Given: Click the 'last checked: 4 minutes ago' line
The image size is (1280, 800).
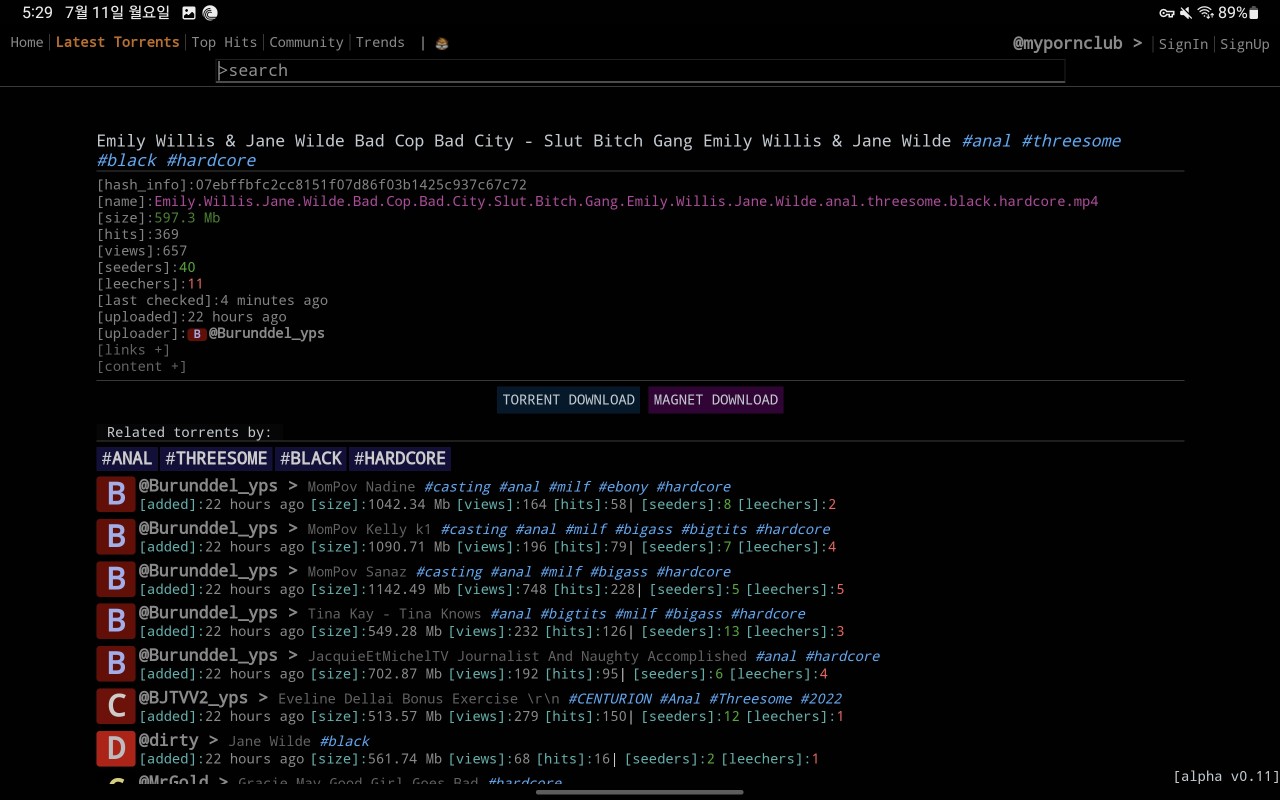Looking at the screenshot, I should click(212, 301).
